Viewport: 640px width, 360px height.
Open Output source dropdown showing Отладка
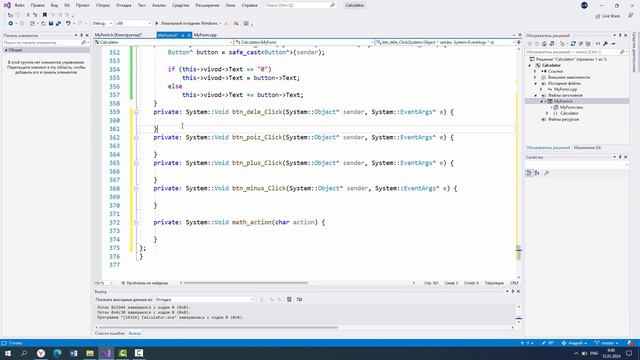pos(204,300)
